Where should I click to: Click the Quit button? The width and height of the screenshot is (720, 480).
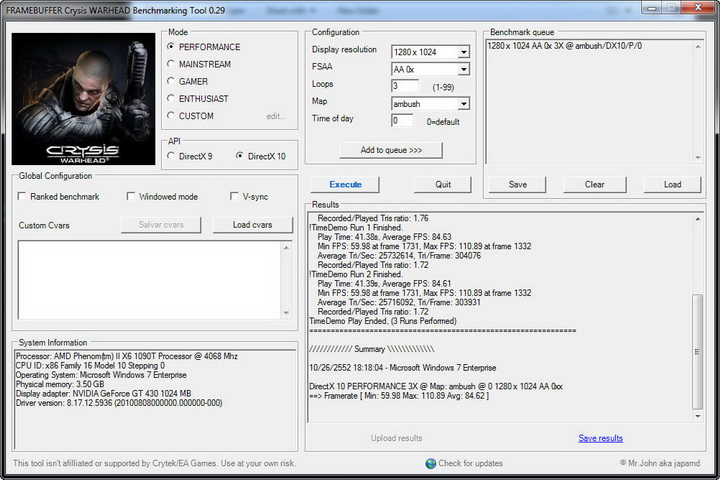(x=443, y=185)
